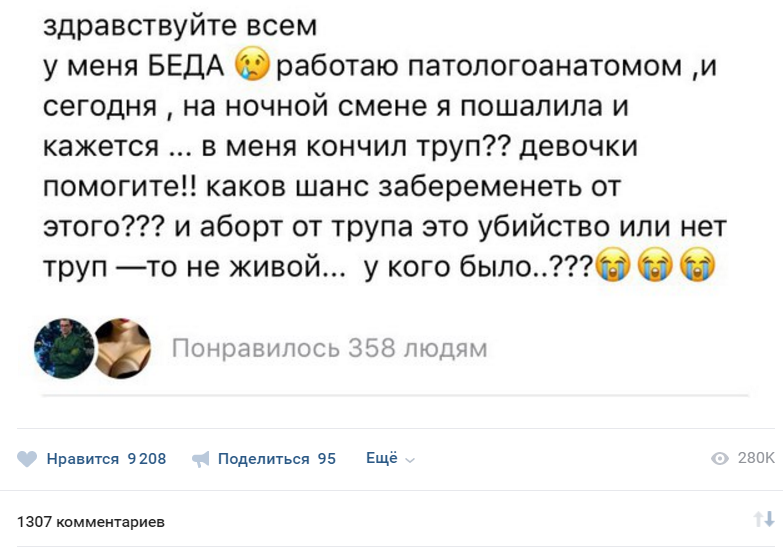Open the avatar of man in green jacket

[64, 348]
